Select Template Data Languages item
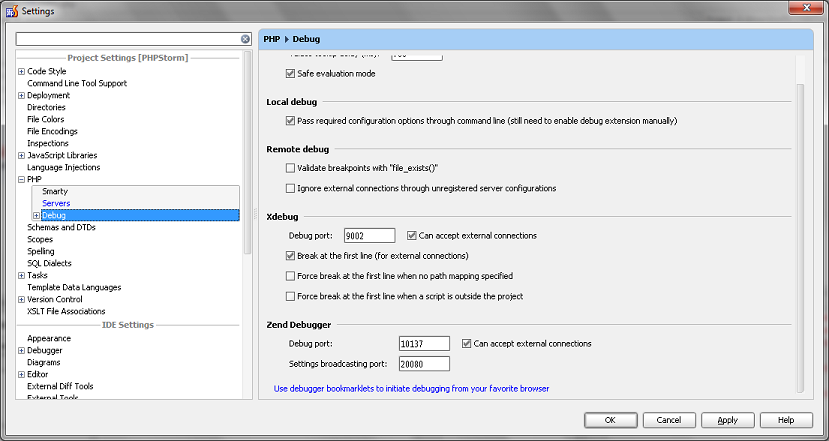Viewport: 829px width, 441px height. (74, 288)
